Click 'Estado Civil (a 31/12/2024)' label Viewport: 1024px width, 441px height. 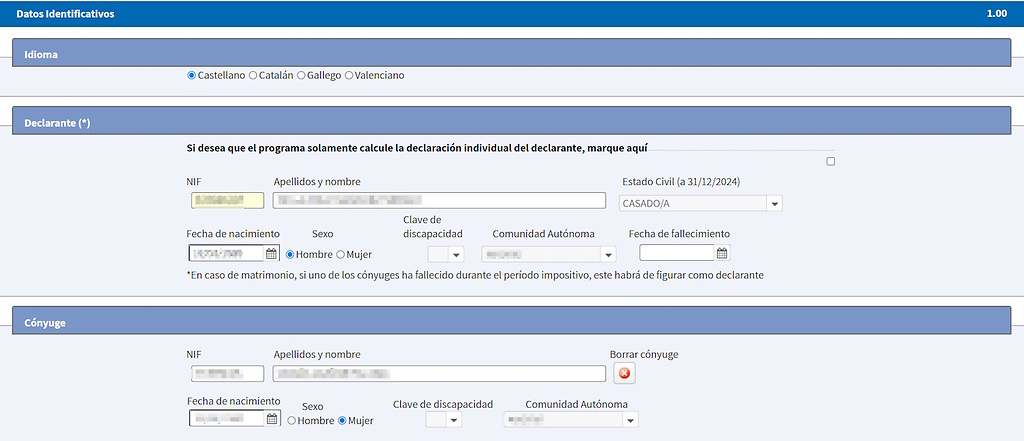680,182
